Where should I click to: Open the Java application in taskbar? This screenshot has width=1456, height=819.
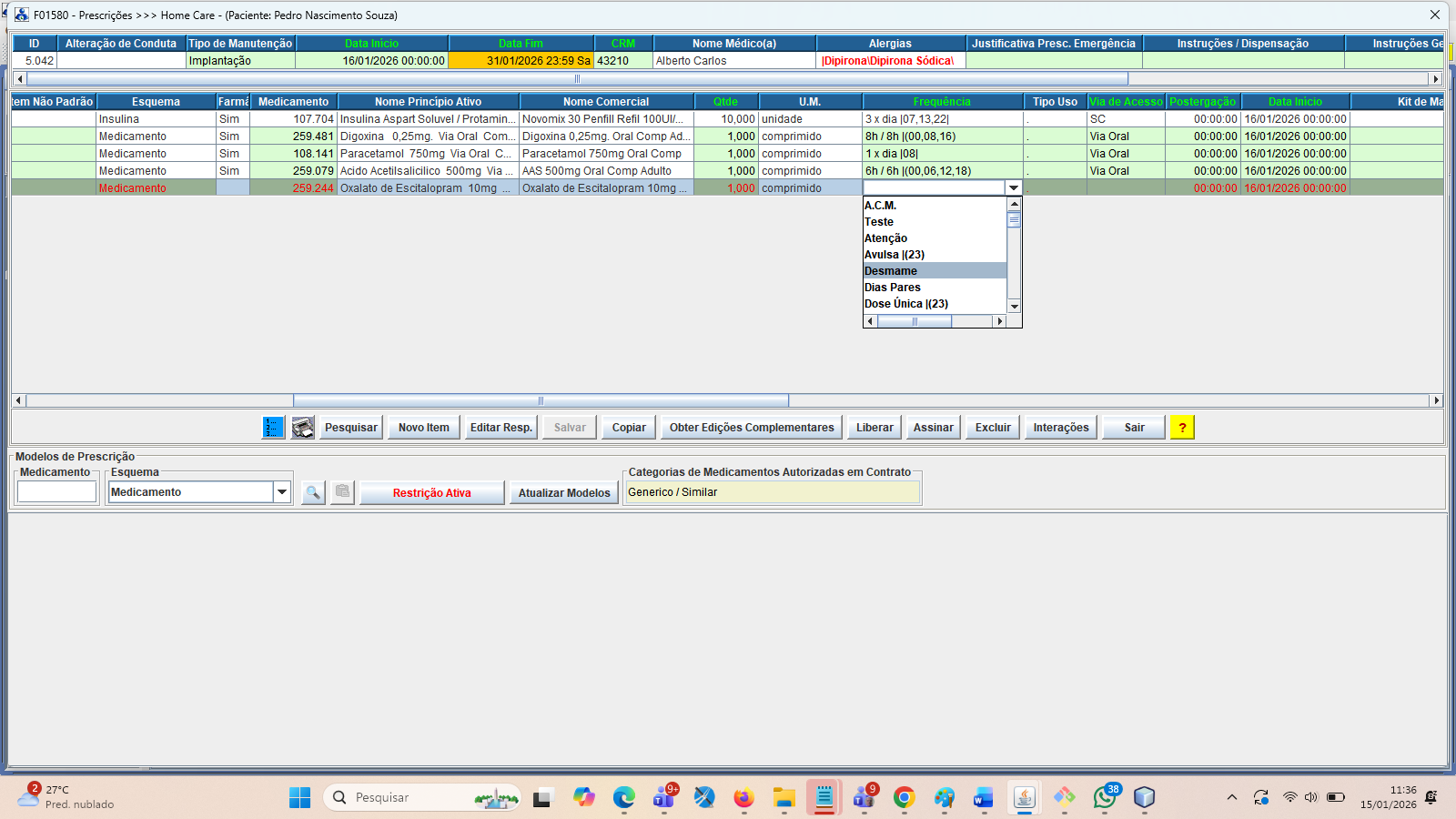coord(1024,798)
